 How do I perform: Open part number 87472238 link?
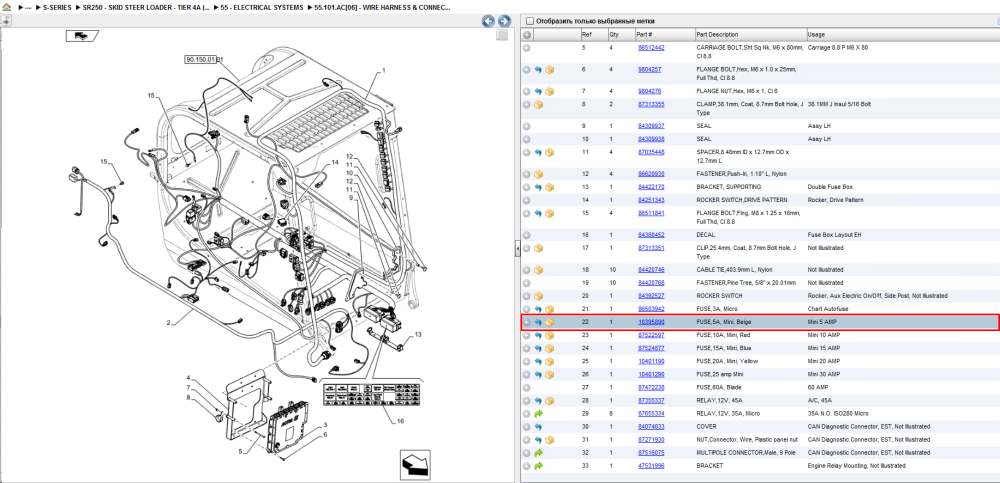651,387
